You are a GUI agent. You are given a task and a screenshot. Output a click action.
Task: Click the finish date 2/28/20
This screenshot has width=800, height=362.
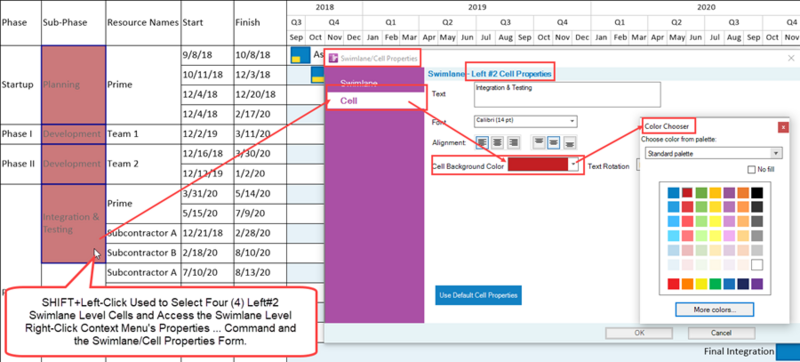(x=260, y=233)
